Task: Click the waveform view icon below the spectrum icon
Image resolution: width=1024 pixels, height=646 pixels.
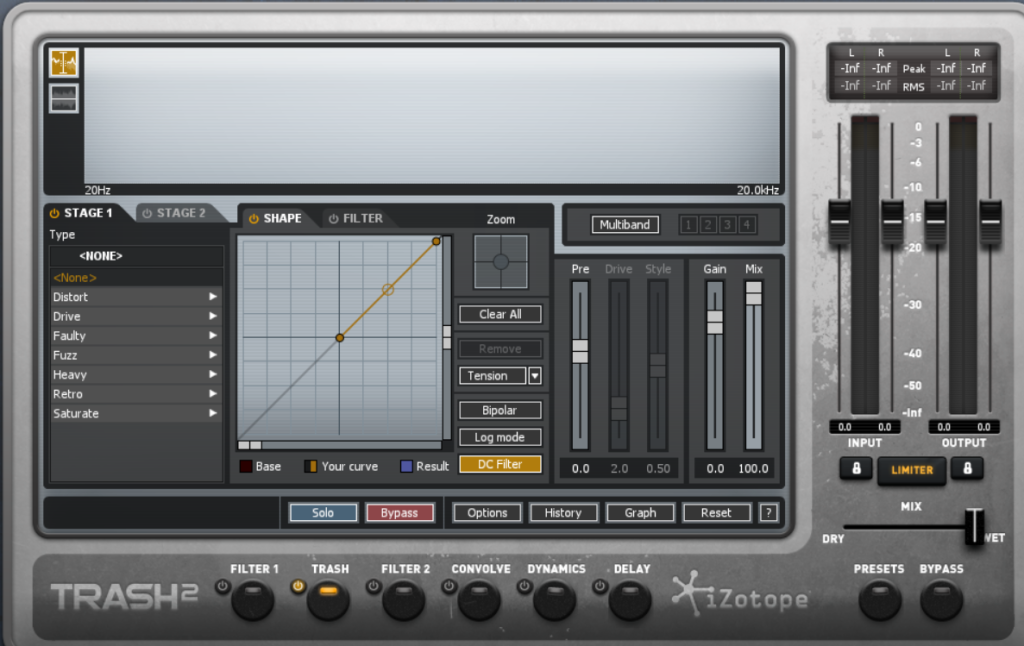Action: (x=64, y=98)
